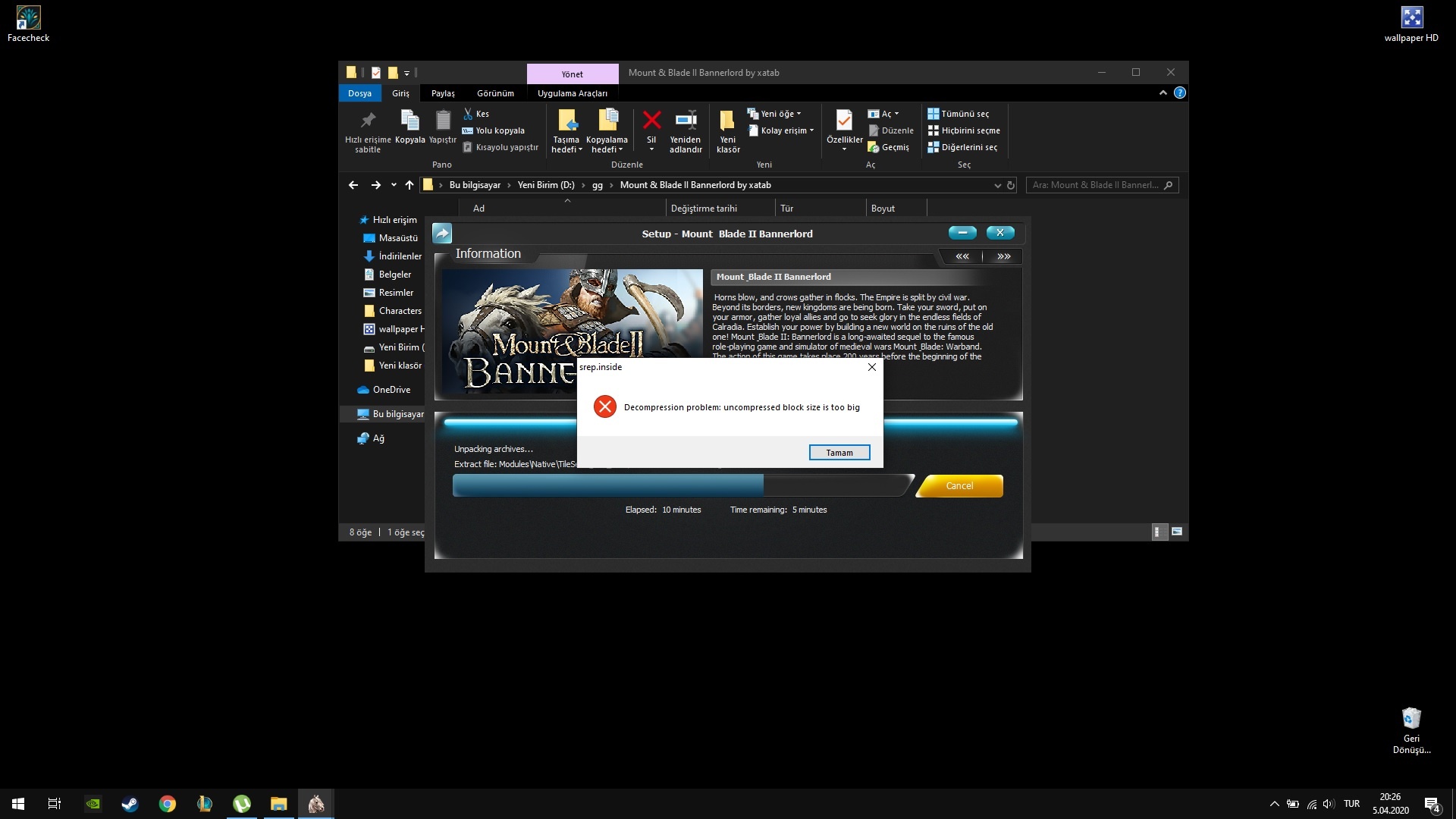Open the Kolay erişim dropdown
This screenshot has height=819, width=1456.
click(x=781, y=130)
